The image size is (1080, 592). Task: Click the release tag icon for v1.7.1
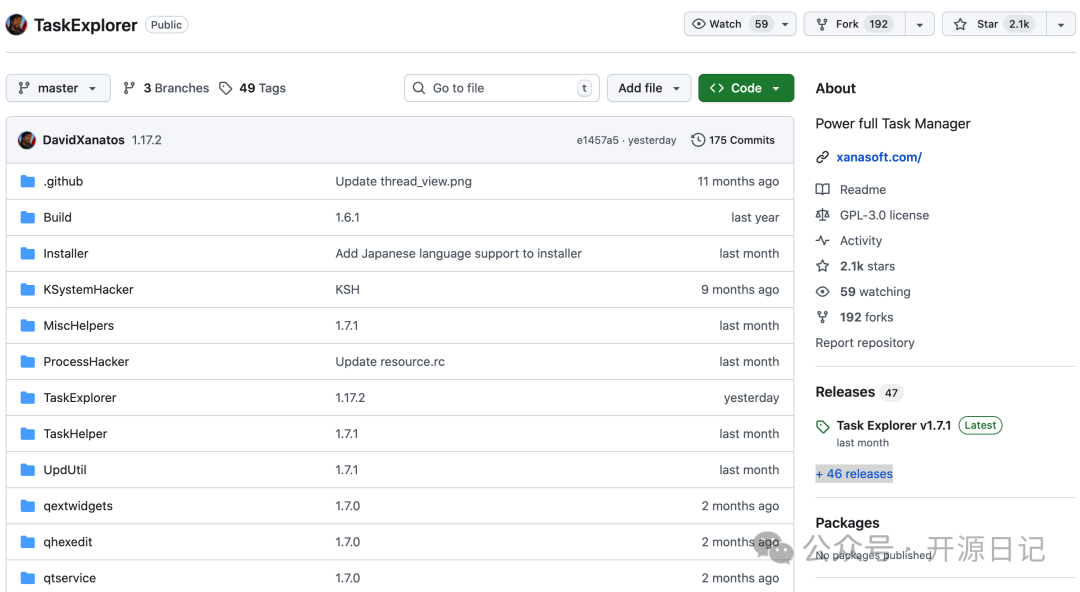point(822,425)
